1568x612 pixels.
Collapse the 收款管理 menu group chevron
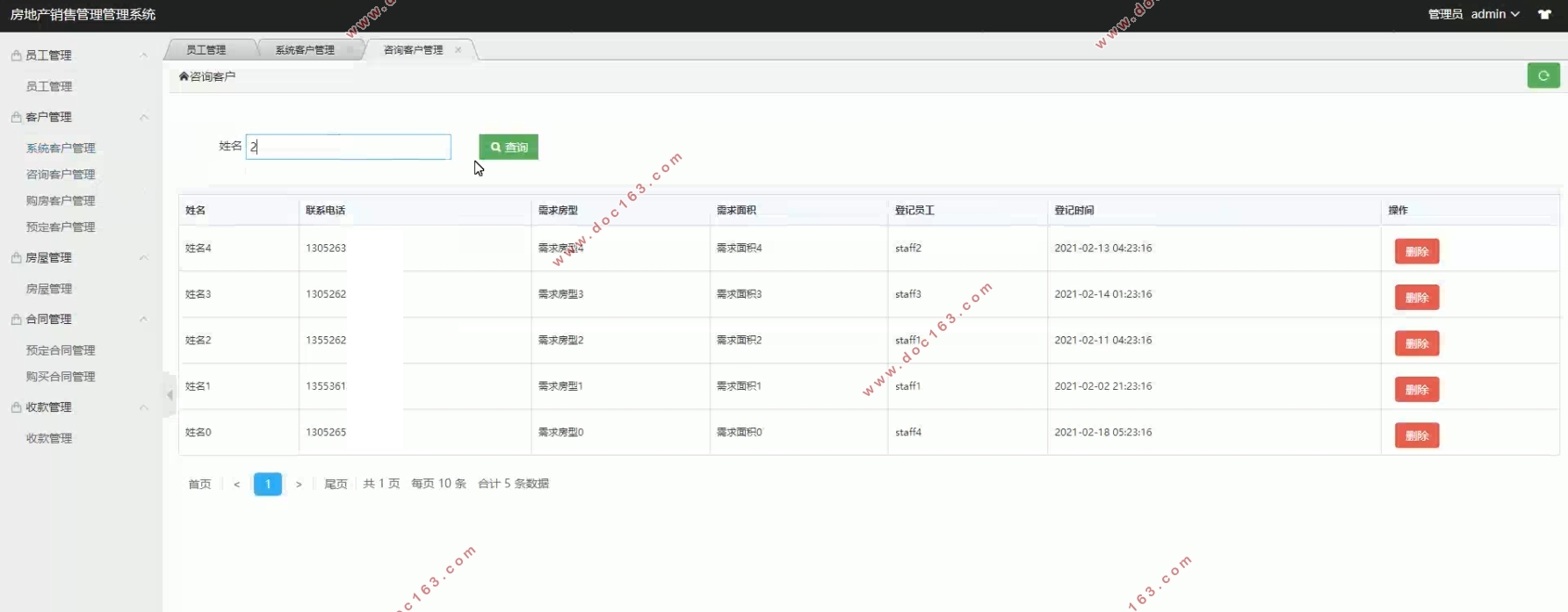click(x=143, y=407)
